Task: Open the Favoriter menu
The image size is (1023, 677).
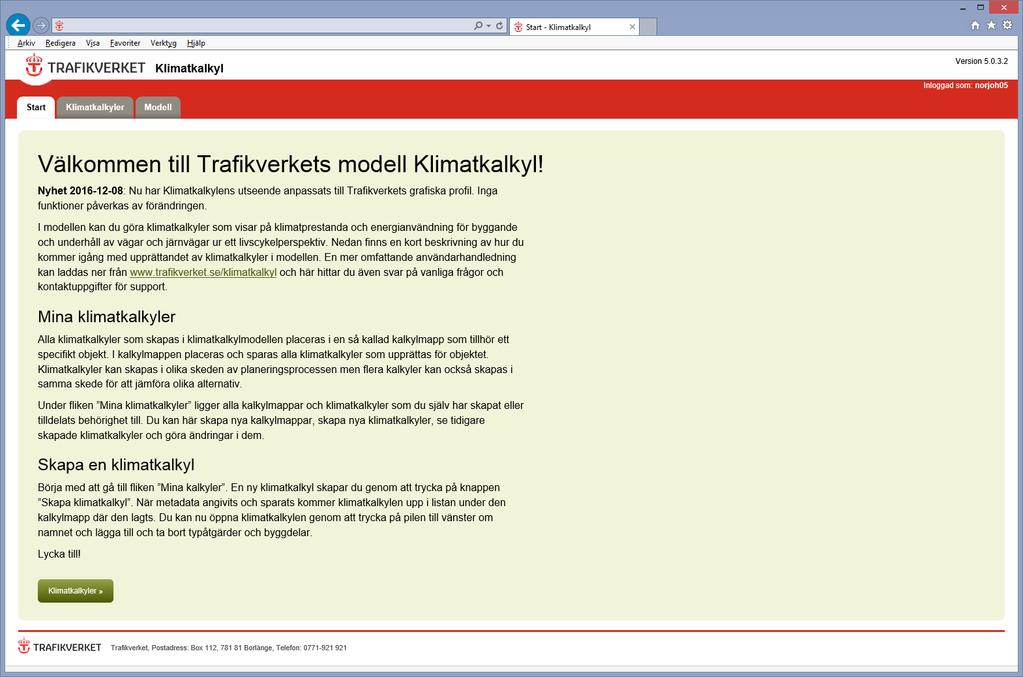Action: [125, 43]
